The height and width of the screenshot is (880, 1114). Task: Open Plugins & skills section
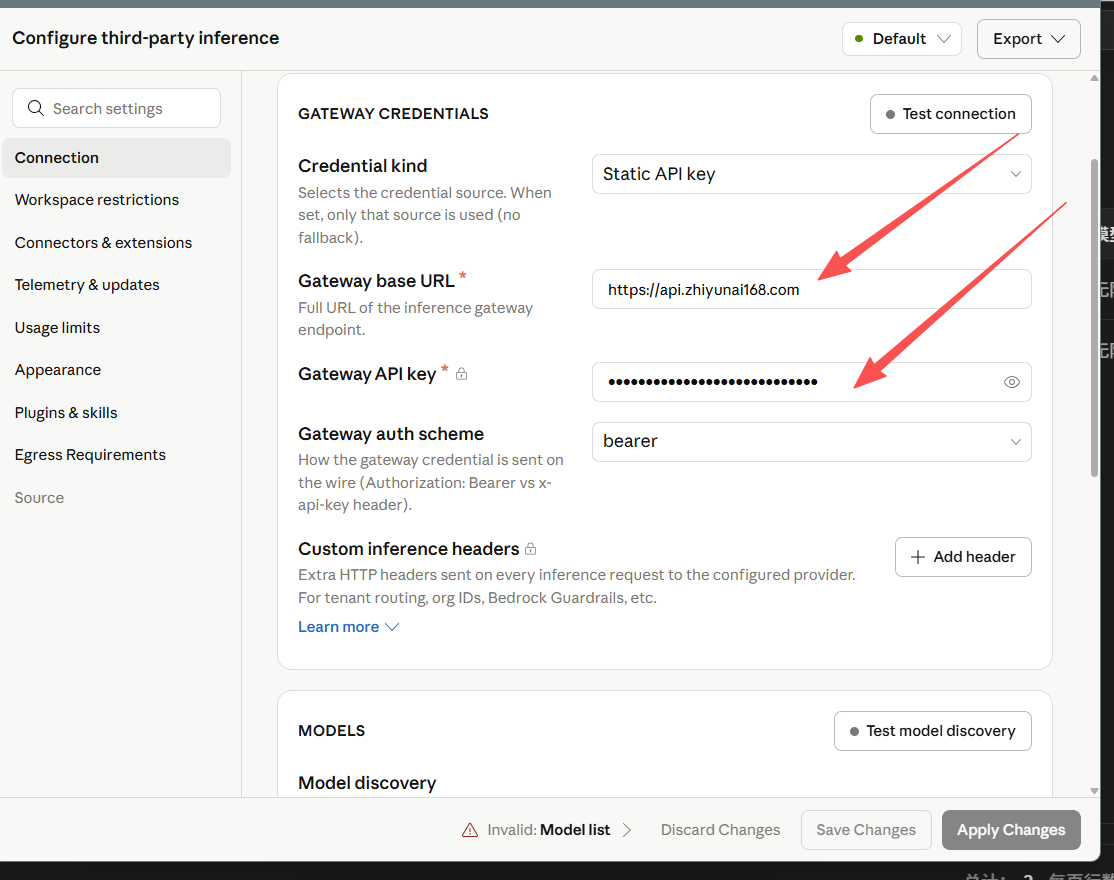tap(65, 413)
